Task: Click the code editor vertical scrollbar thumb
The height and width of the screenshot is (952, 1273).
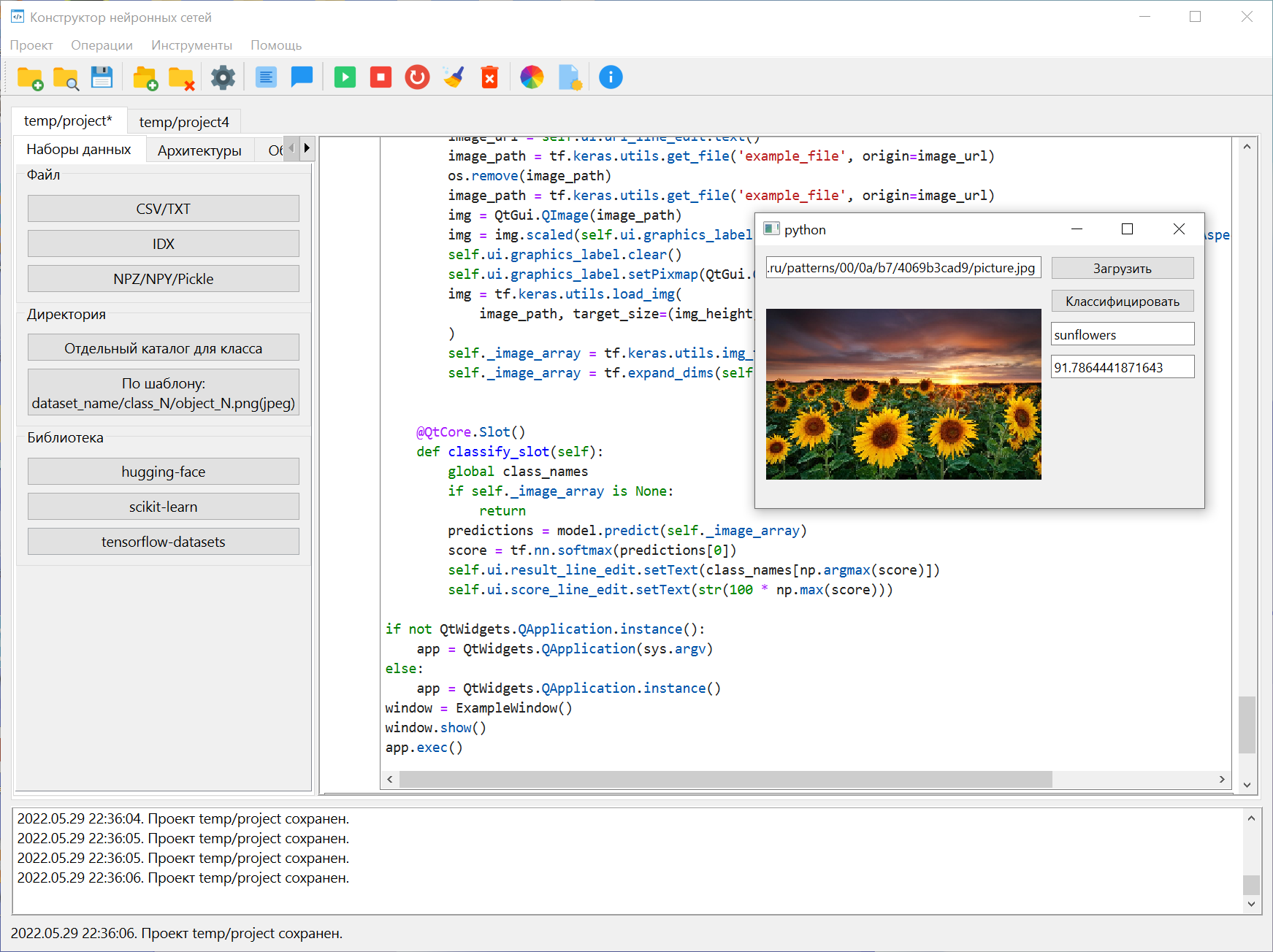Action: click(x=1247, y=725)
